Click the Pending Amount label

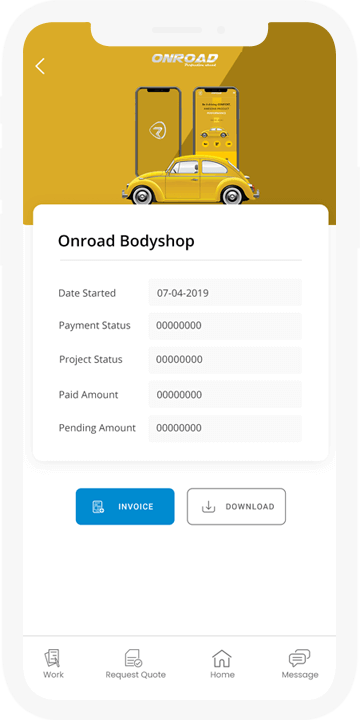[97, 428]
